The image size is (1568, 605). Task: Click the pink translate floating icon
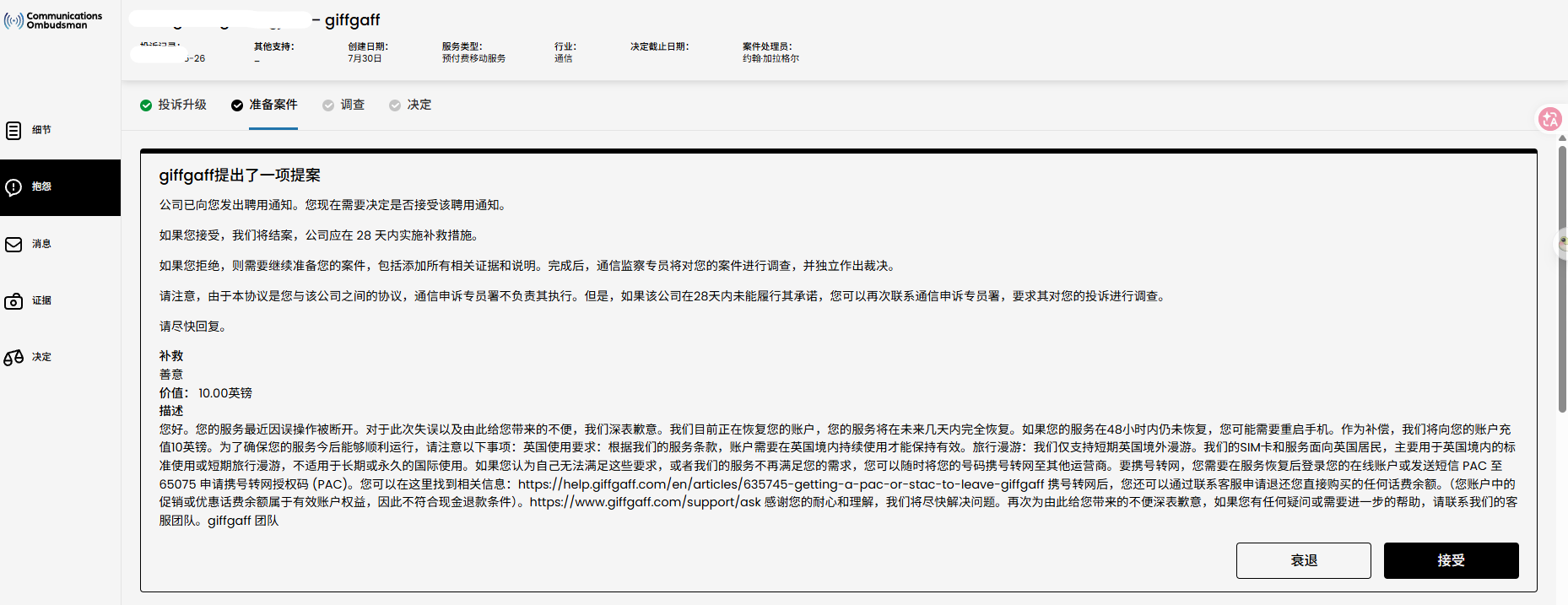coord(1549,119)
